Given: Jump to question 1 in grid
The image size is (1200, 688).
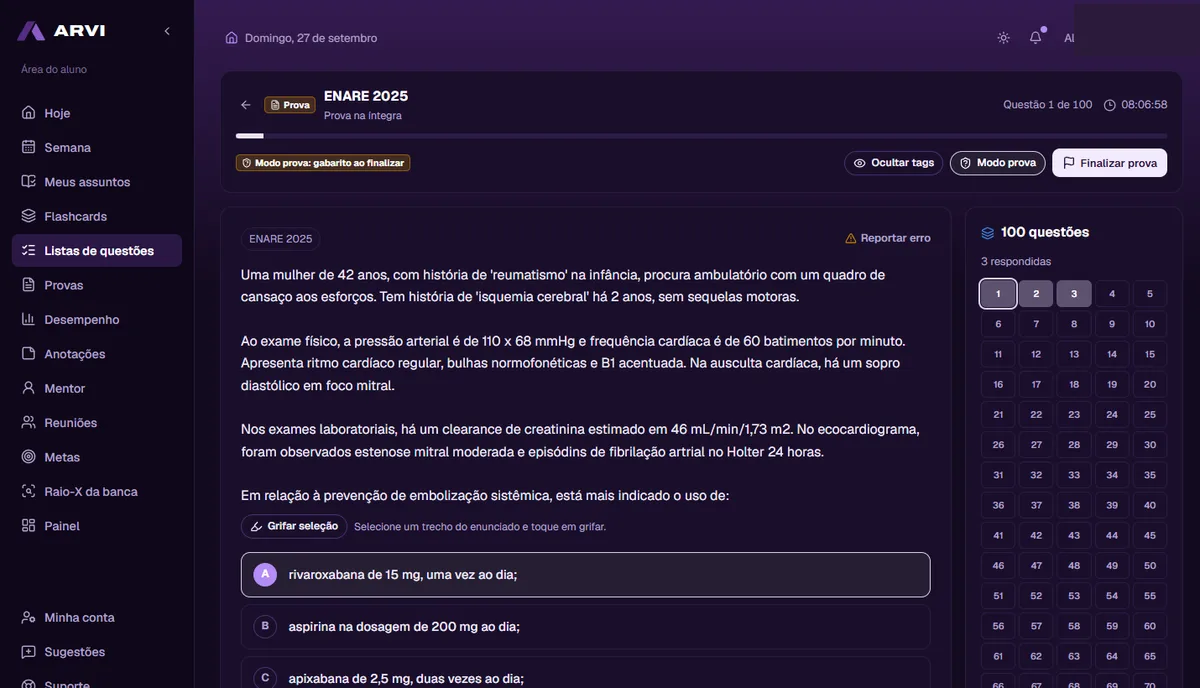Looking at the screenshot, I should [x=998, y=294].
